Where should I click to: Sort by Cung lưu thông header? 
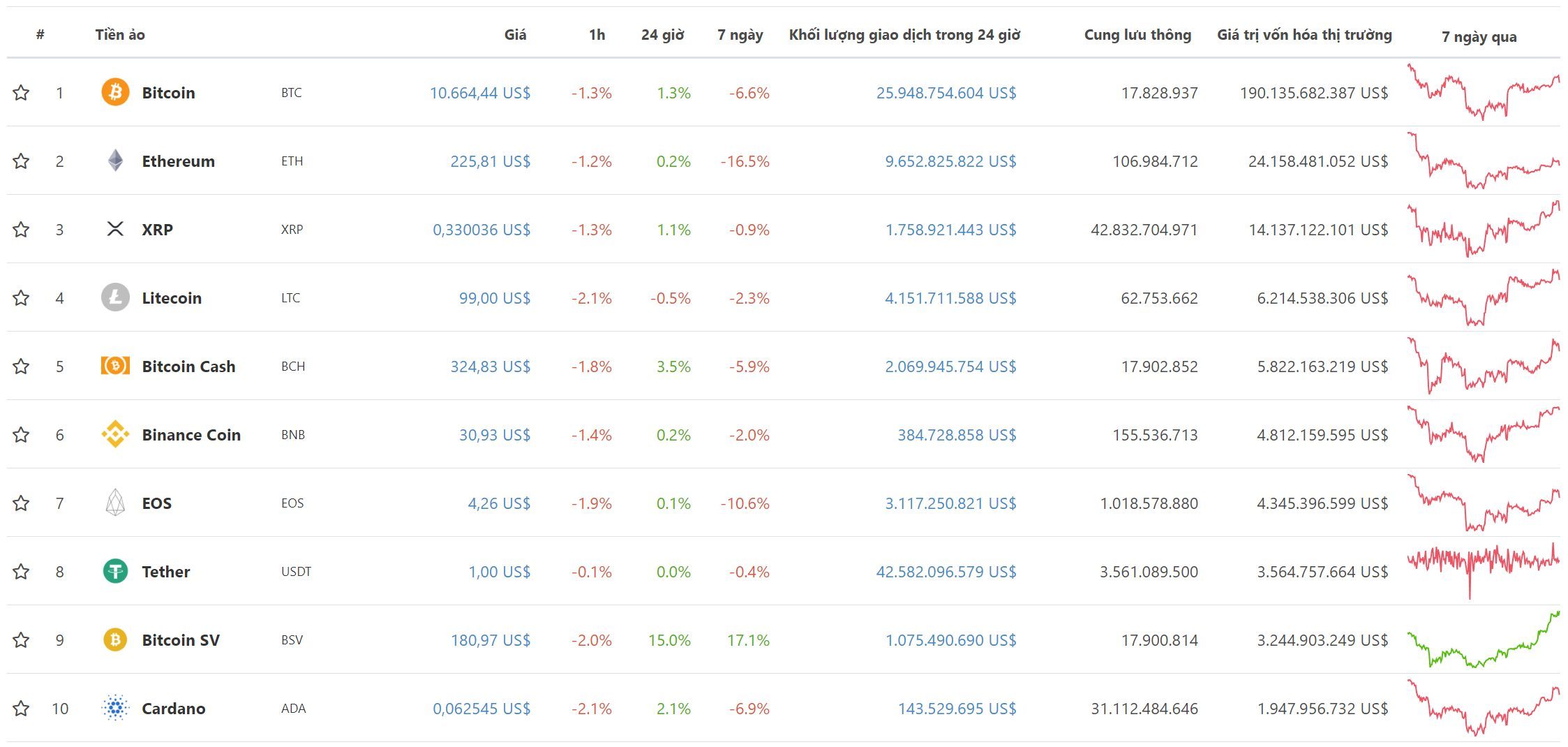tap(1137, 34)
